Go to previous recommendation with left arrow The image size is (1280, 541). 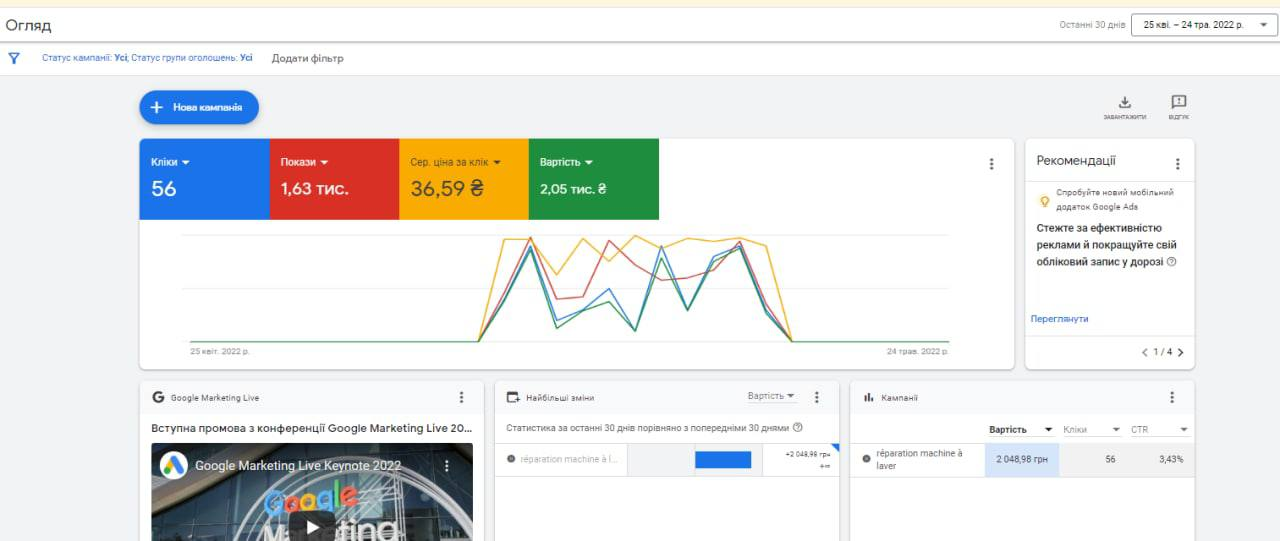click(x=1145, y=352)
